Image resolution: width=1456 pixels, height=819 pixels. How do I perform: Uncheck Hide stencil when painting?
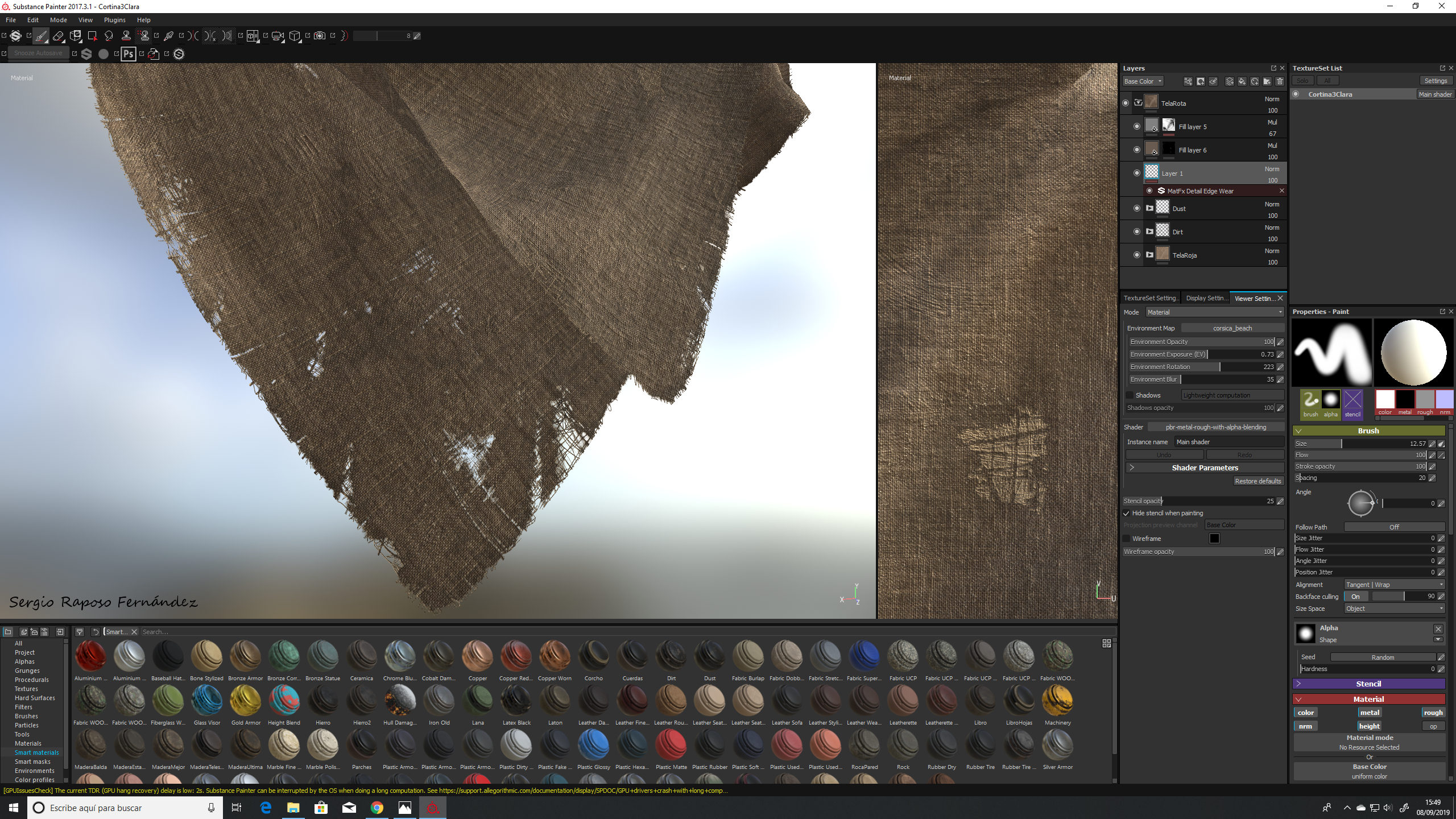1127,513
